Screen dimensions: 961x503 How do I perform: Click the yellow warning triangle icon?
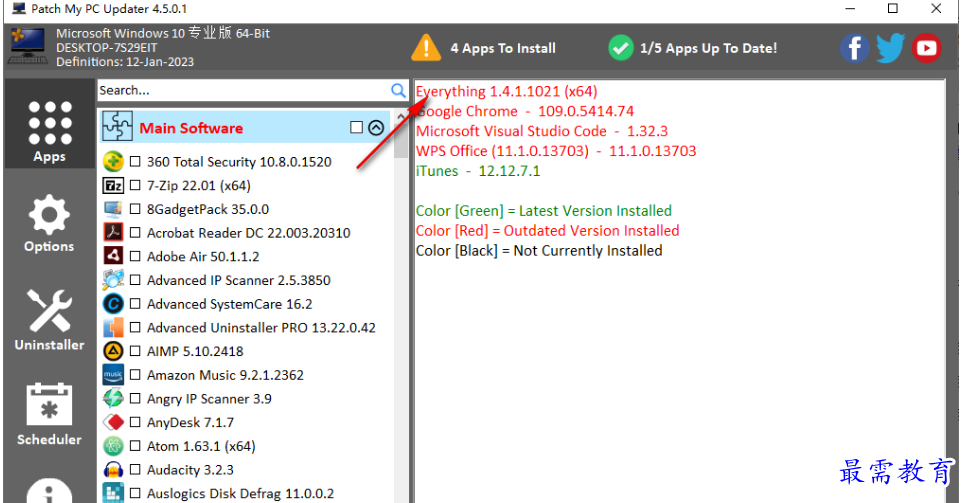[x=426, y=48]
